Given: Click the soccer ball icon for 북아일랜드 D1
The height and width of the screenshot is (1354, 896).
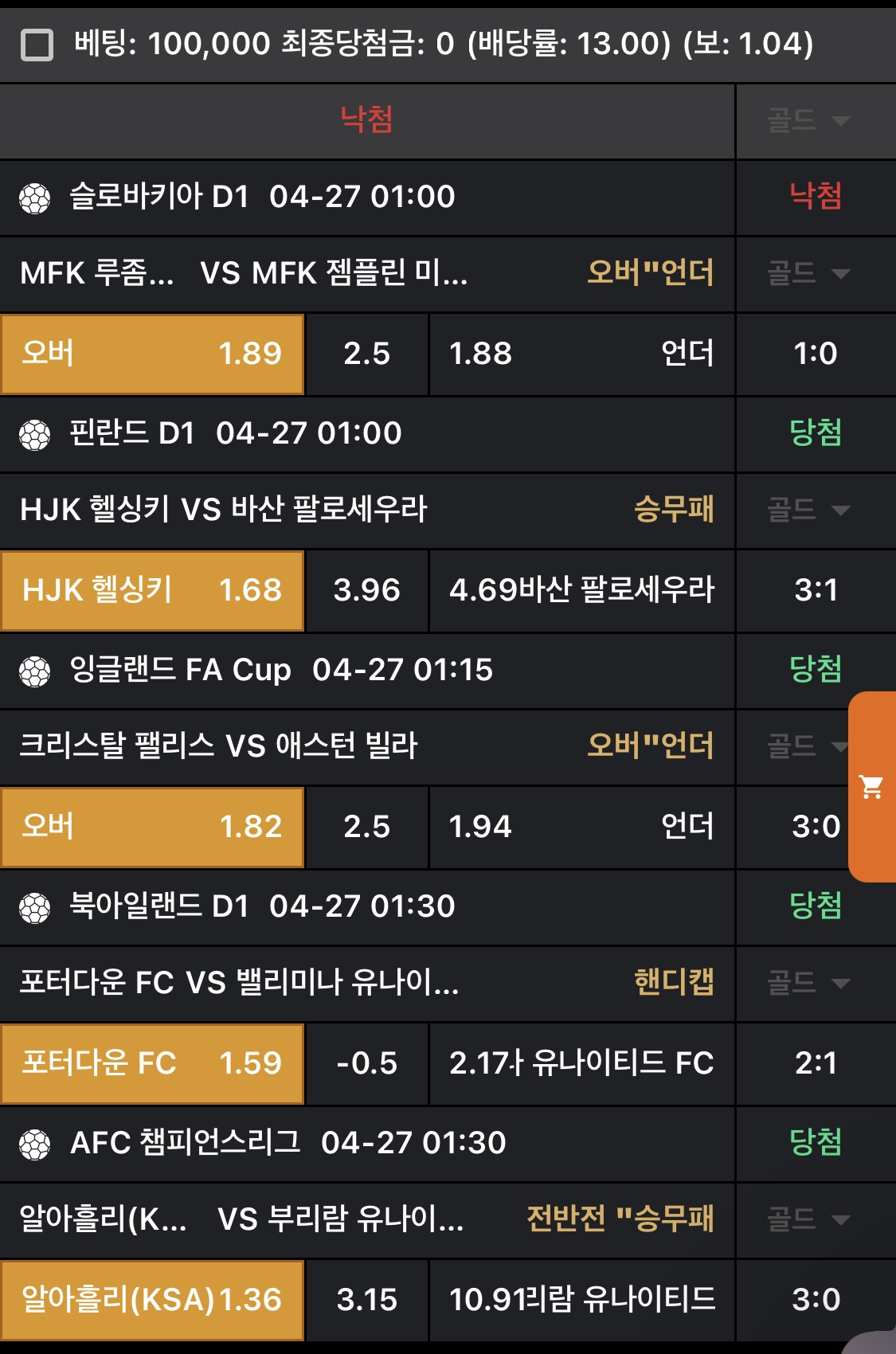Looking at the screenshot, I should (35, 908).
